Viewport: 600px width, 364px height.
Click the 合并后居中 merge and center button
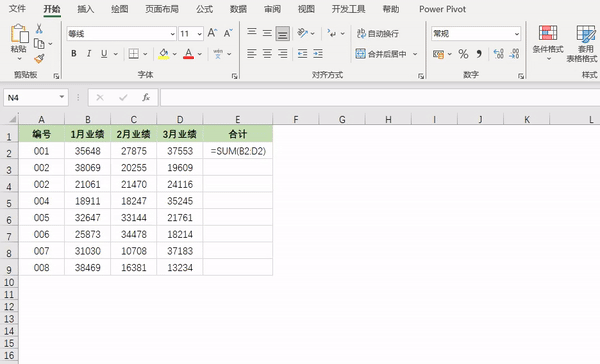(x=381, y=54)
